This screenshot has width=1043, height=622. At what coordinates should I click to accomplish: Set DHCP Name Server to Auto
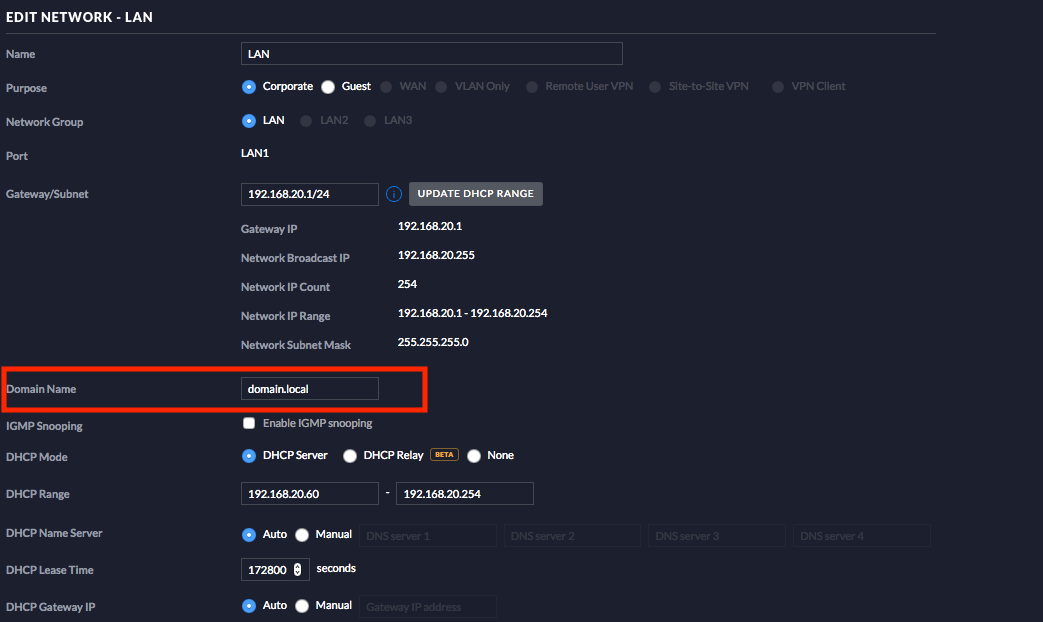(249, 535)
